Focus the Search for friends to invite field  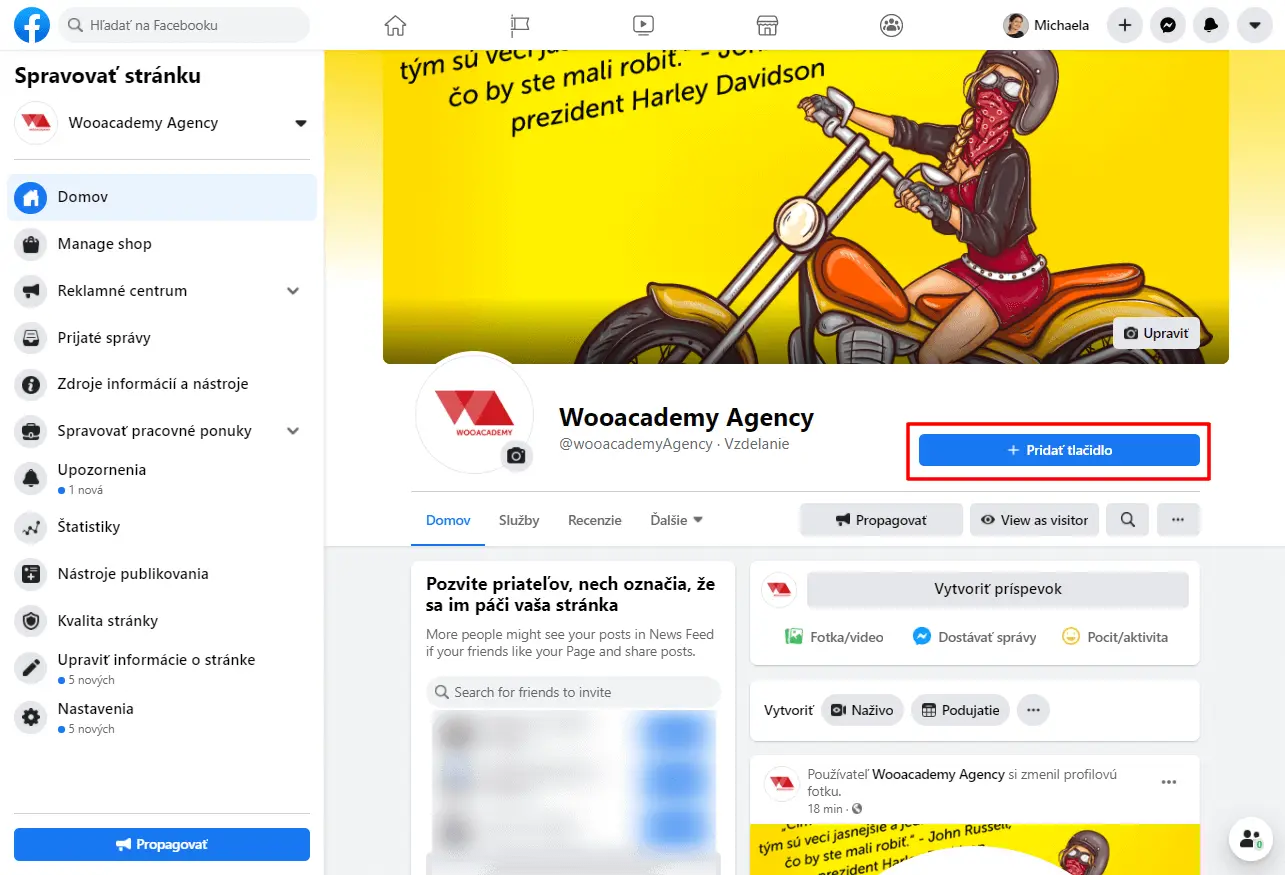pos(573,692)
